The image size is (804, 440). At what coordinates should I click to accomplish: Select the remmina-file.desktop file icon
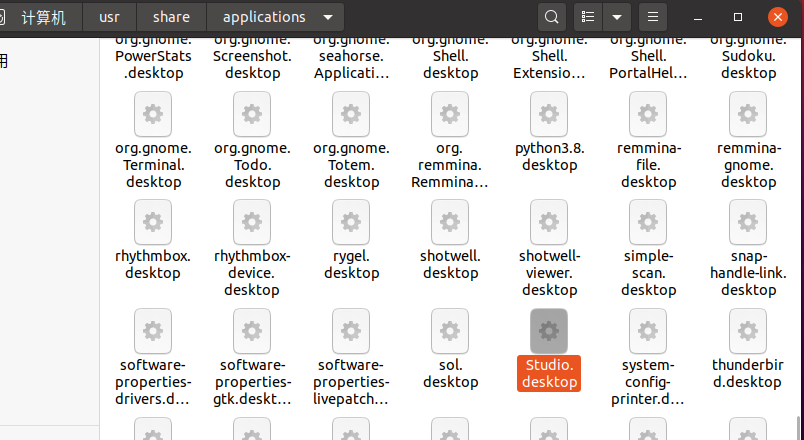click(x=648, y=114)
